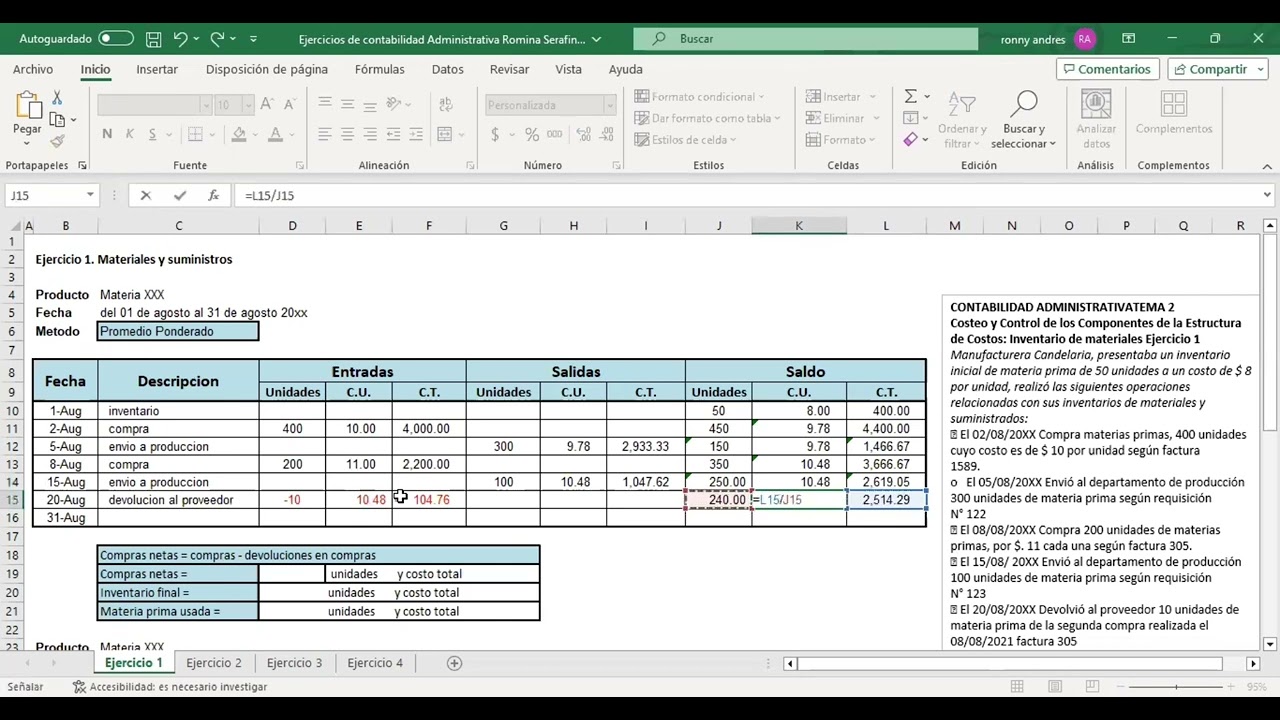Switch to the Datos tab
This screenshot has width=1280, height=720.
click(x=447, y=69)
